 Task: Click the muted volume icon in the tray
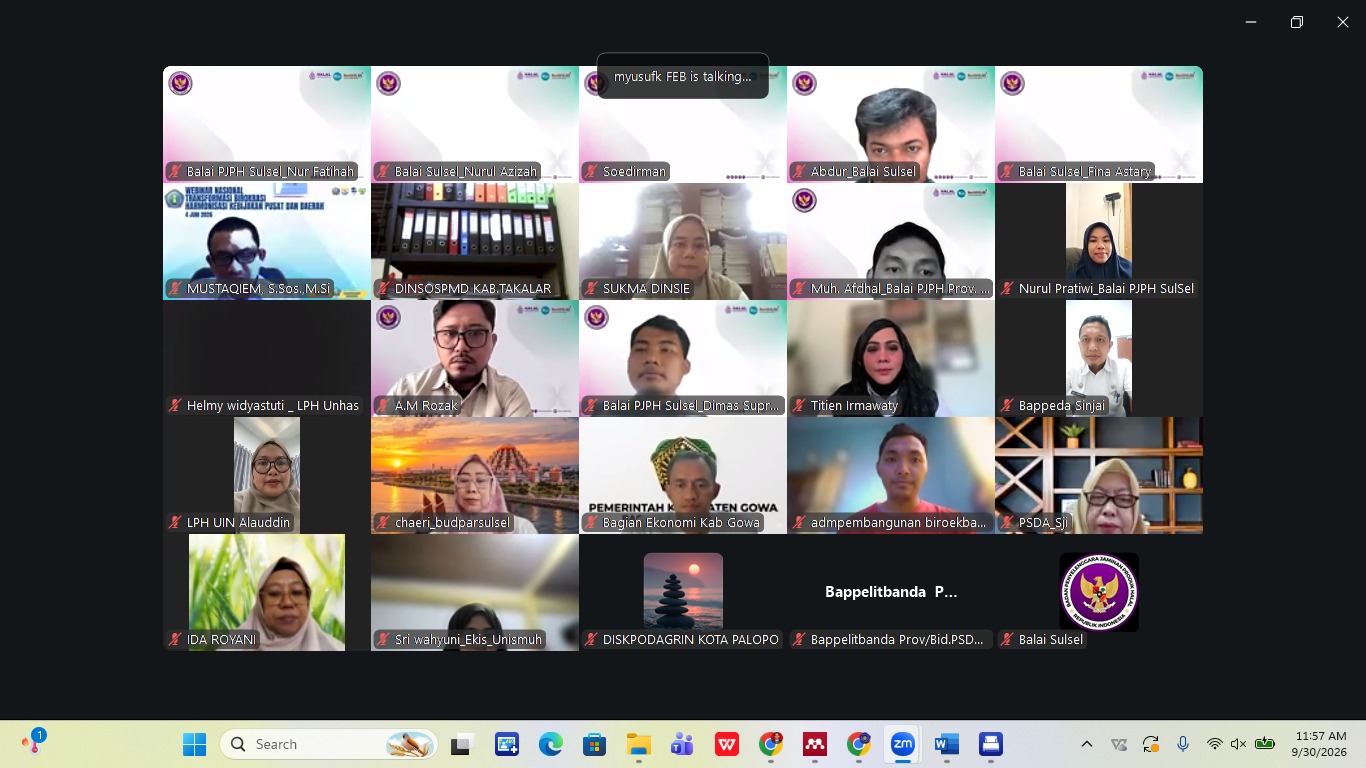click(1238, 744)
